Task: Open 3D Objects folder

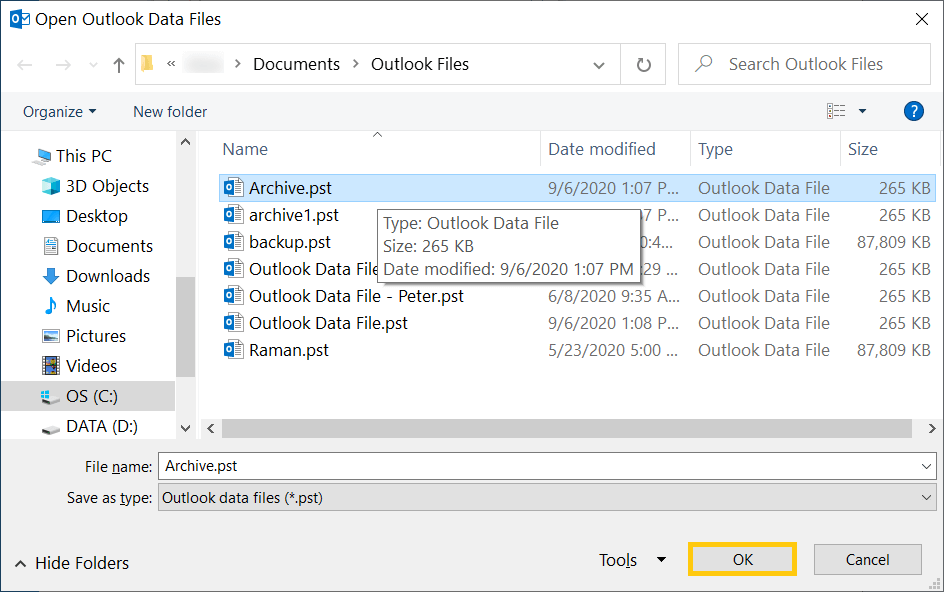Action: pos(107,186)
